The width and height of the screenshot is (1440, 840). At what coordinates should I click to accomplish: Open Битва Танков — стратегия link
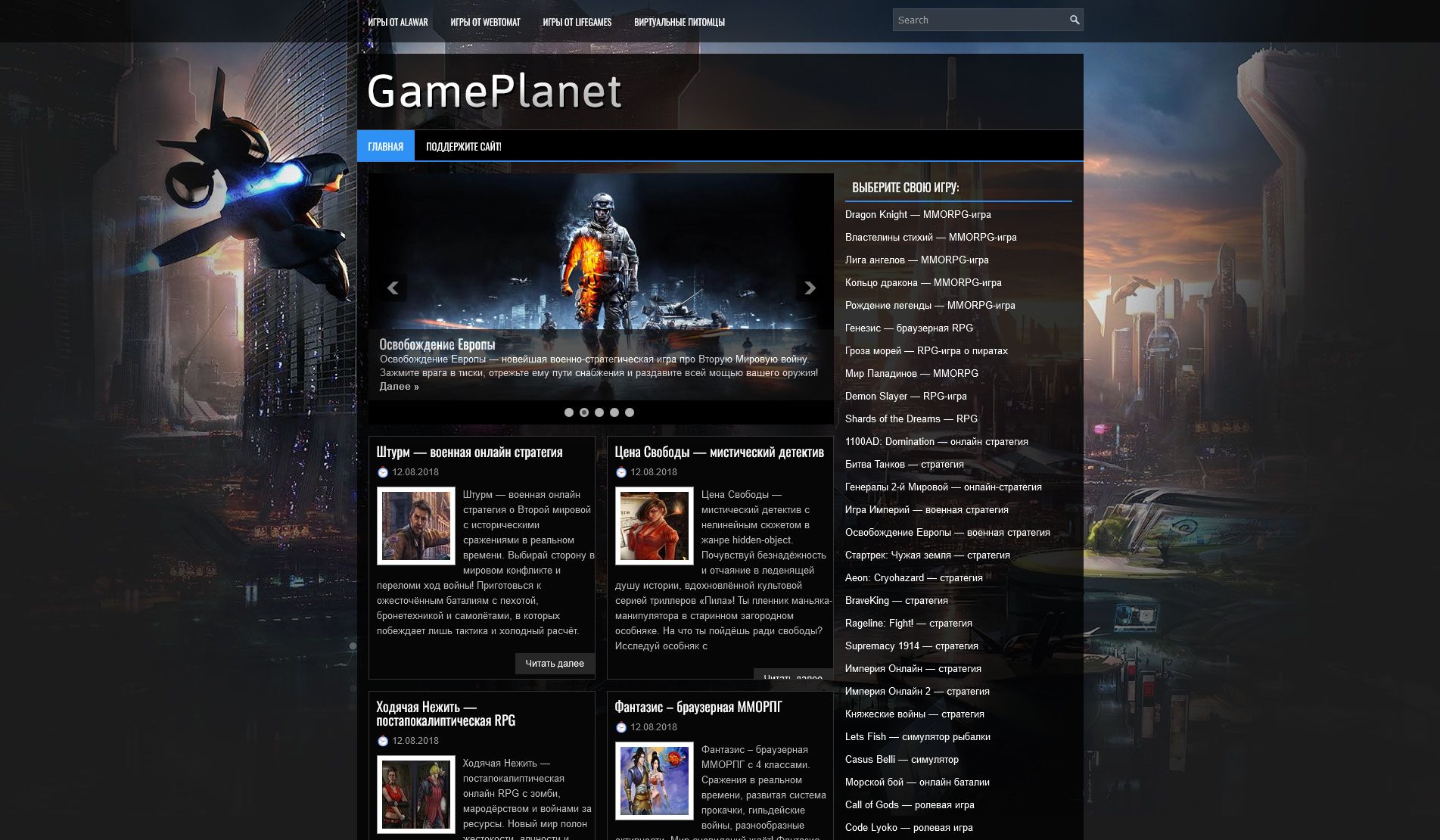tap(904, 464)
